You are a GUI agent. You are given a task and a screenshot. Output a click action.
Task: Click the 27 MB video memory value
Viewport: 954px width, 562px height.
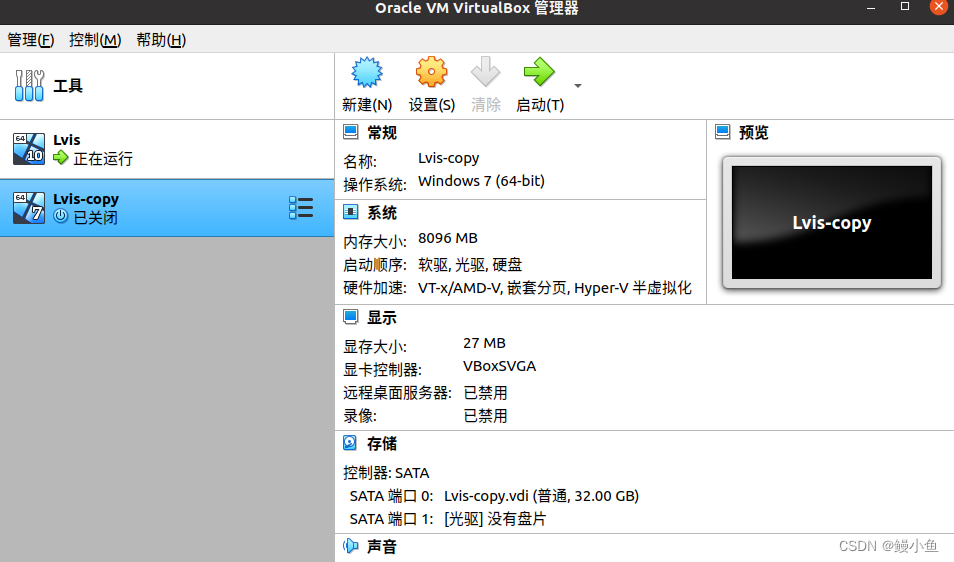484,344
